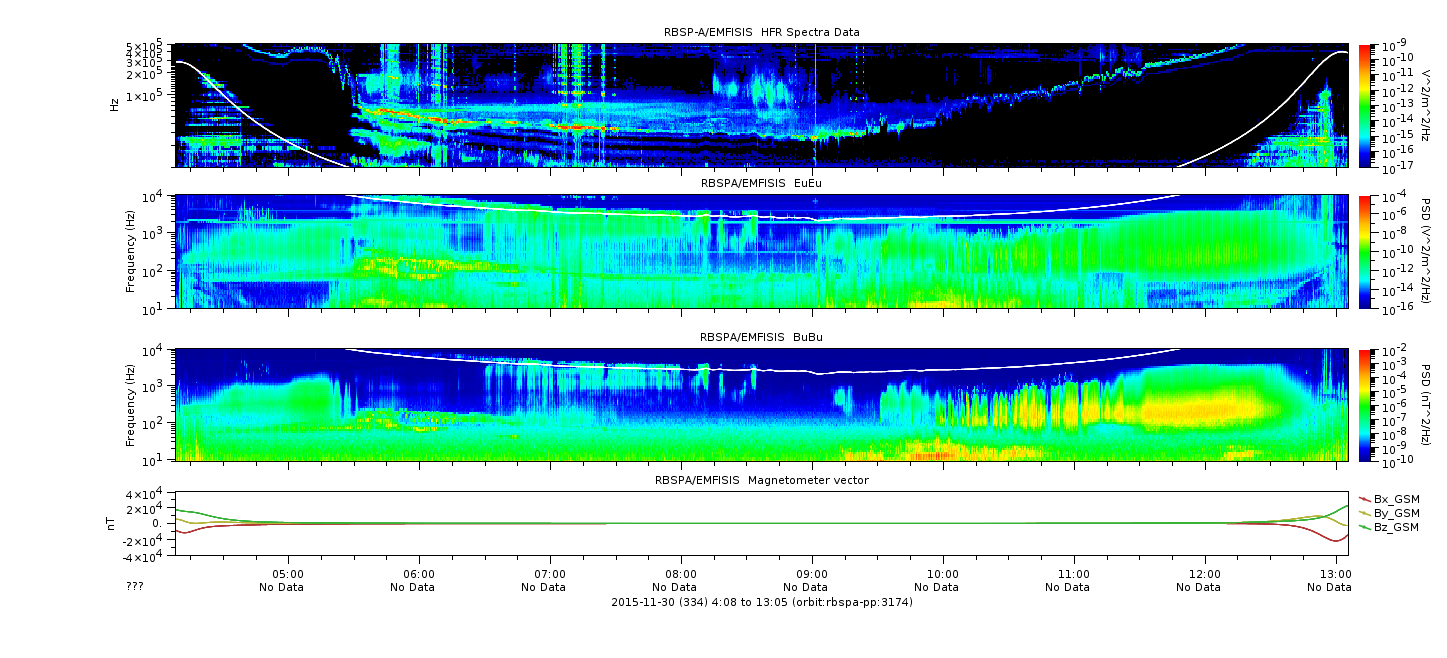Click the ??? label at bottom left
The height and width of the screenshot is (658, 1447).
pos(135,587)
